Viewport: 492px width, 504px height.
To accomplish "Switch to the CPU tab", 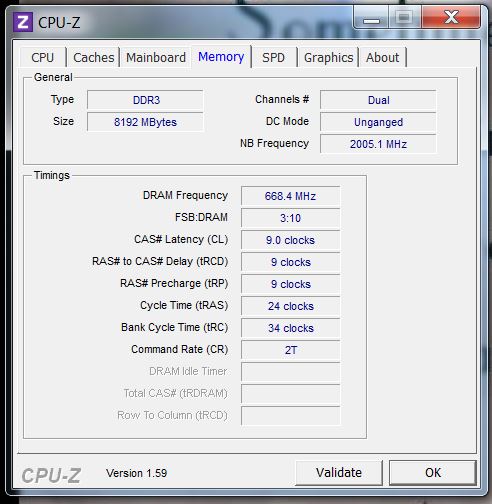I will [43, 57].
